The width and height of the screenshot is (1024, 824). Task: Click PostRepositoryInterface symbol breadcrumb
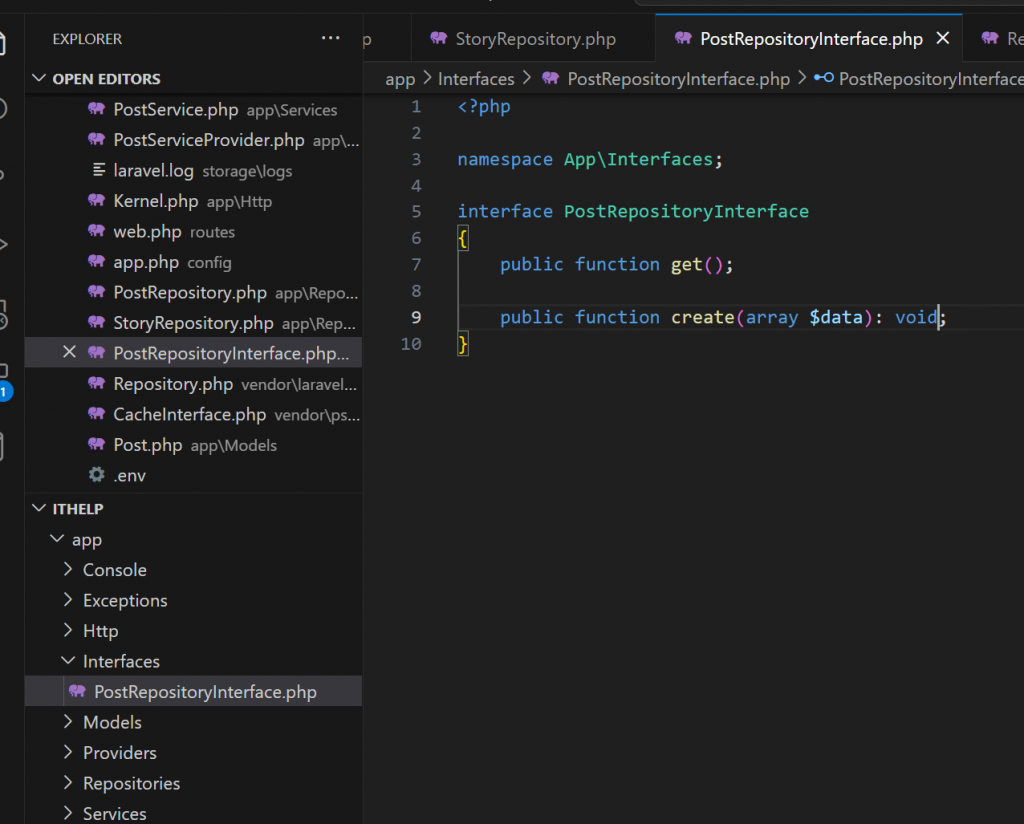coord(931,79)
